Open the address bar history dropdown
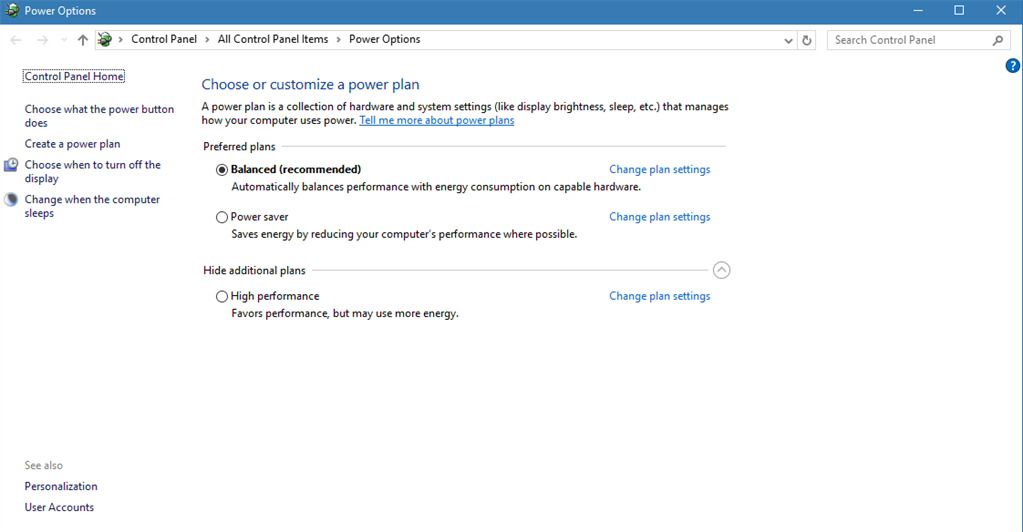Viewport: 1023px width, 532px height. (789, 40)
